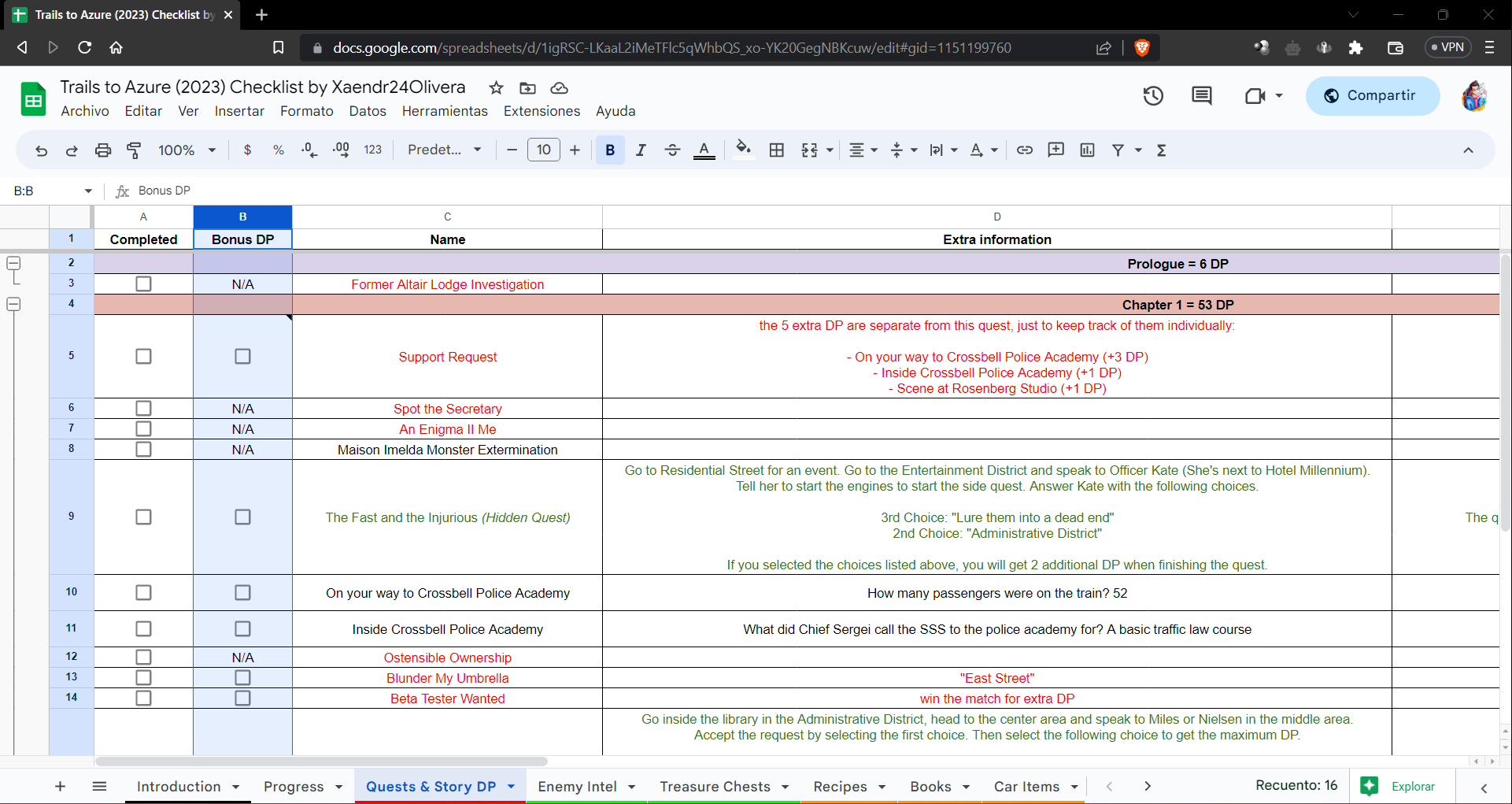Screen dimensions: 1512x804
Task: Open the Herramientas menu
Action: [445, 112]
